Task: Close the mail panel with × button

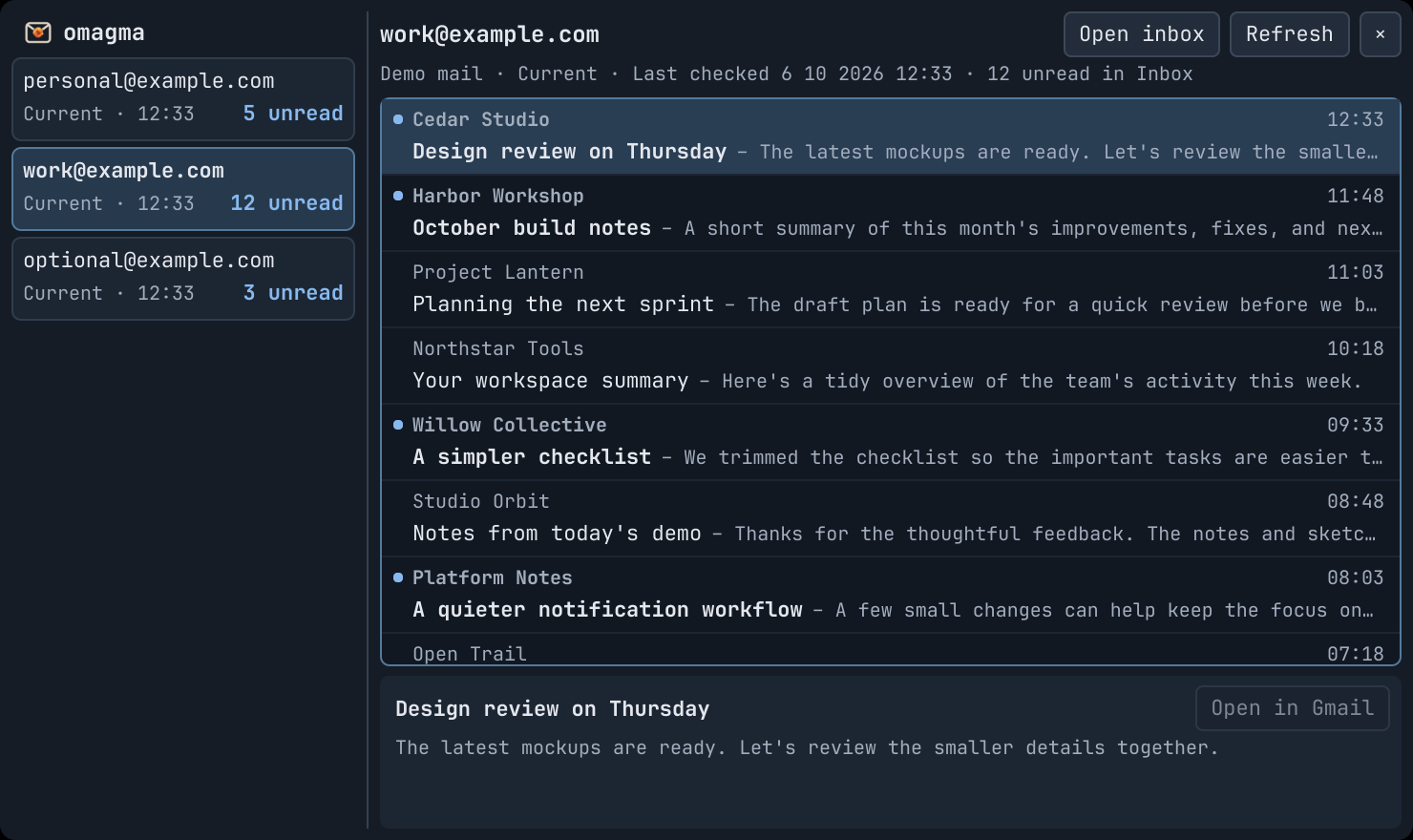Action: [x=1380, y=34]
